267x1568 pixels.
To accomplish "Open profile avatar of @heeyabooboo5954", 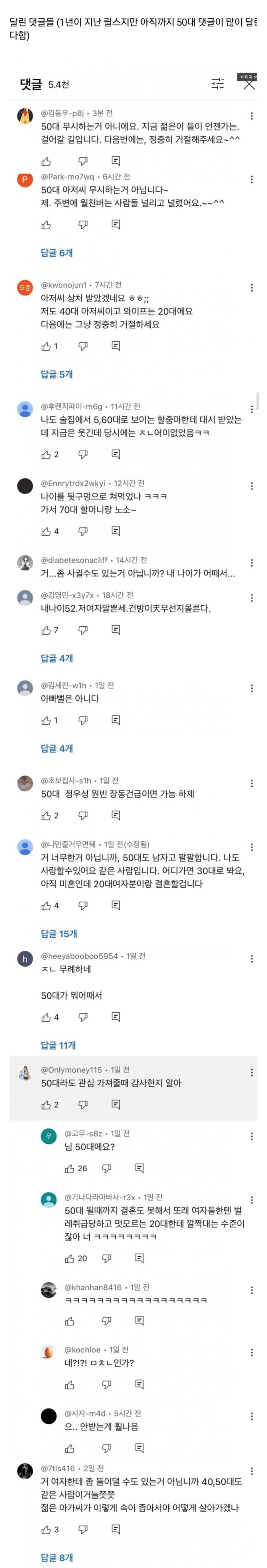I will [25, 959].
